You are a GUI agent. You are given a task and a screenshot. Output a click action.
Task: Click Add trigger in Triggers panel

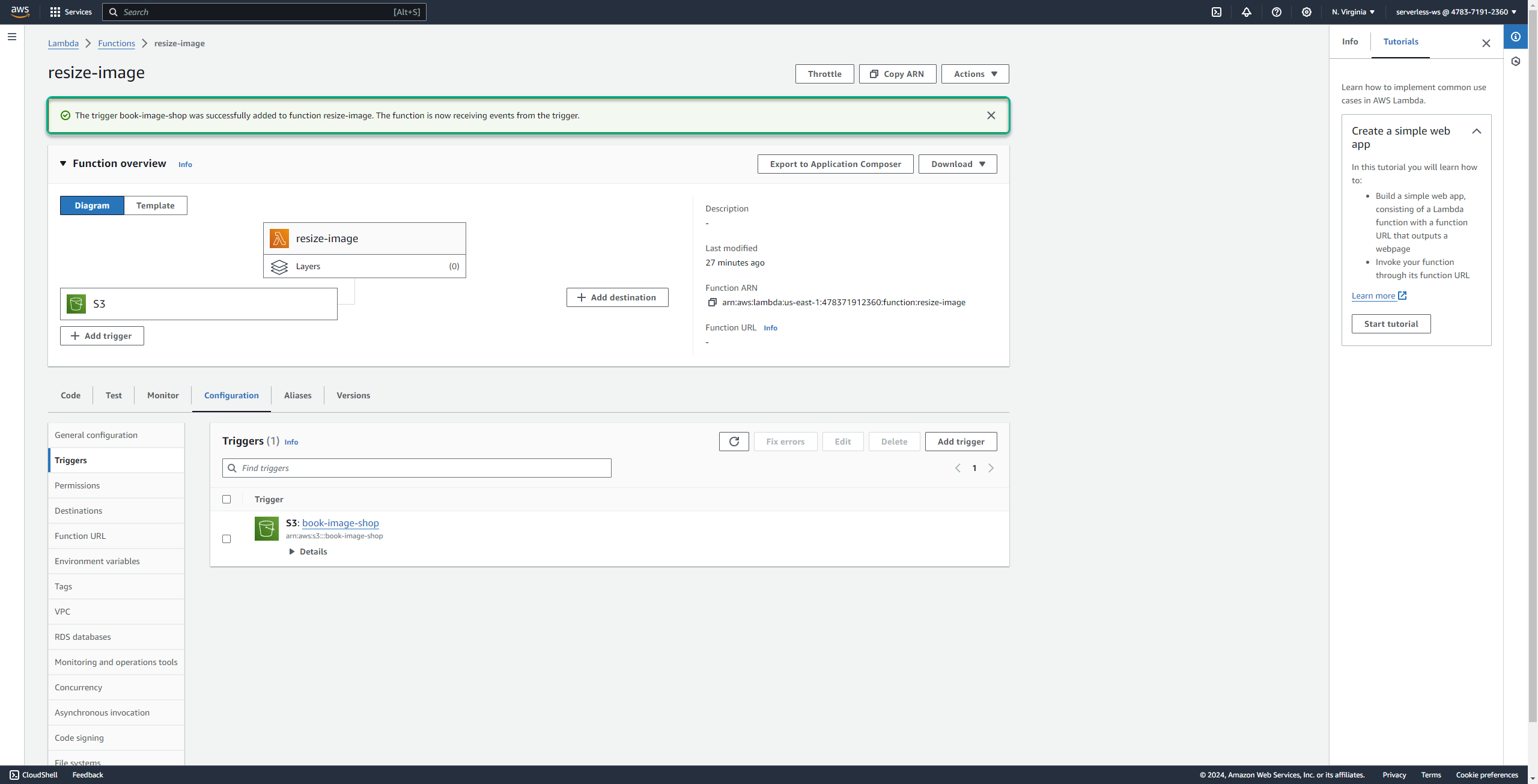point(961,442)
